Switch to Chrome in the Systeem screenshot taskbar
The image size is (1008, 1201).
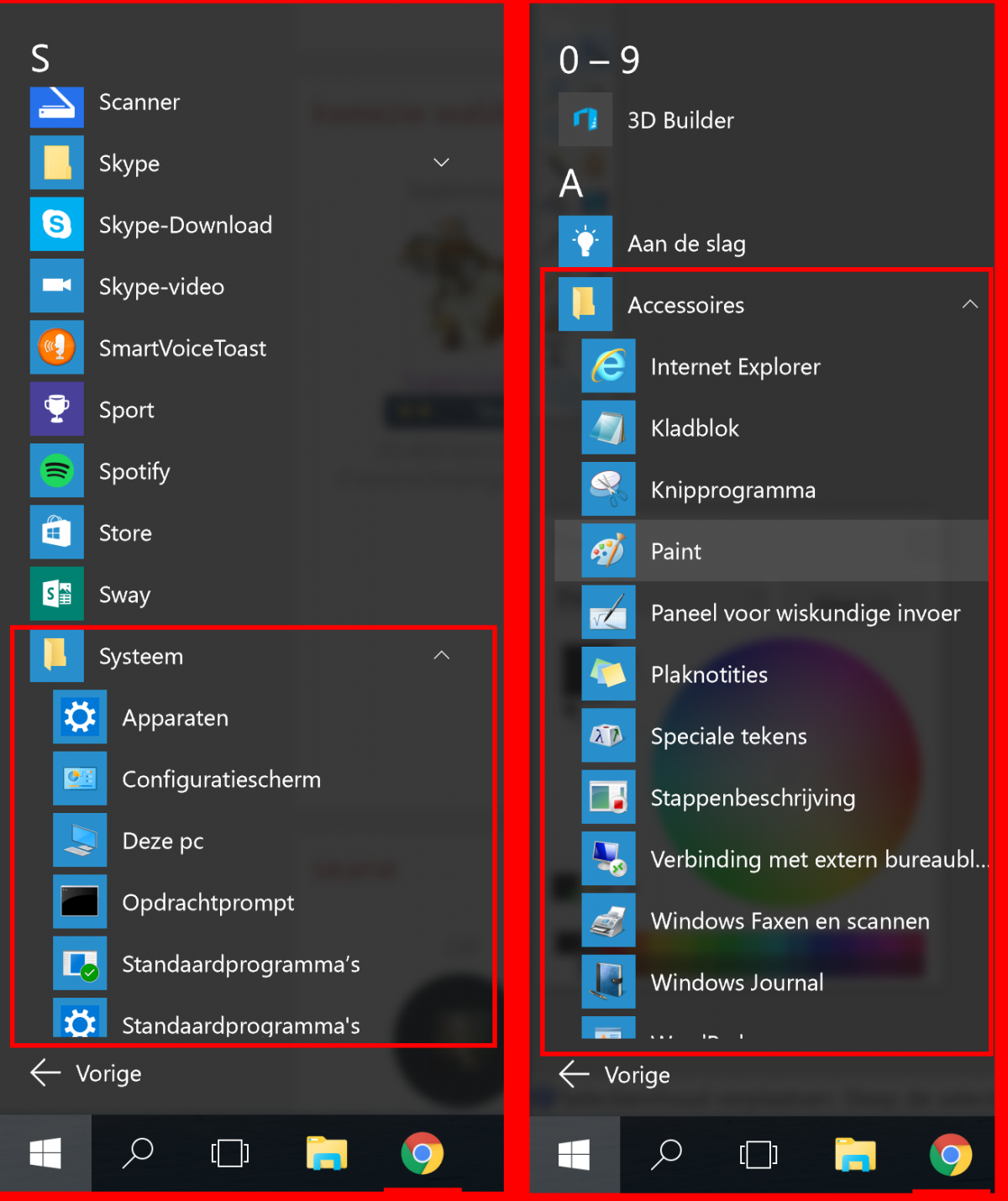[423, 1153]
